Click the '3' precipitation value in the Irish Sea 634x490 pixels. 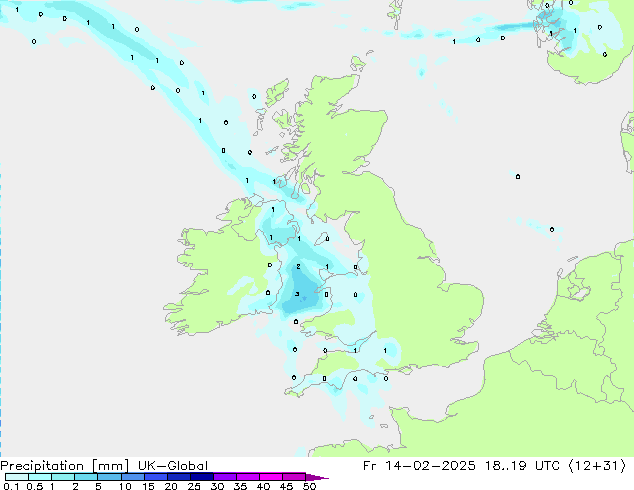click(x=297, y=294)
